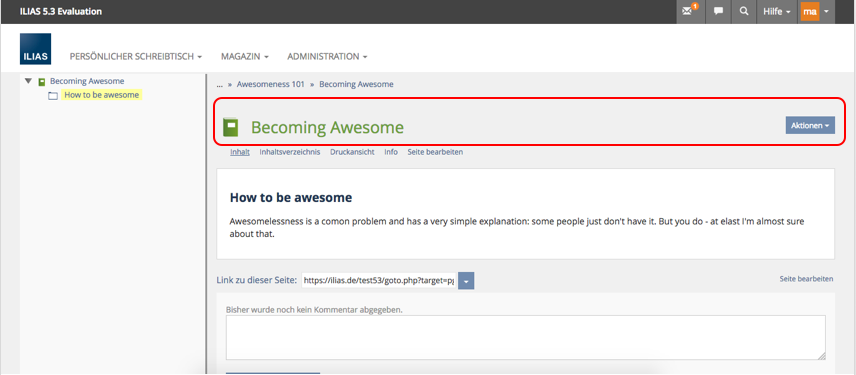Open the Persönlicher Schreibtisch menu
The image size is (856, 375).
pos(136,56)
